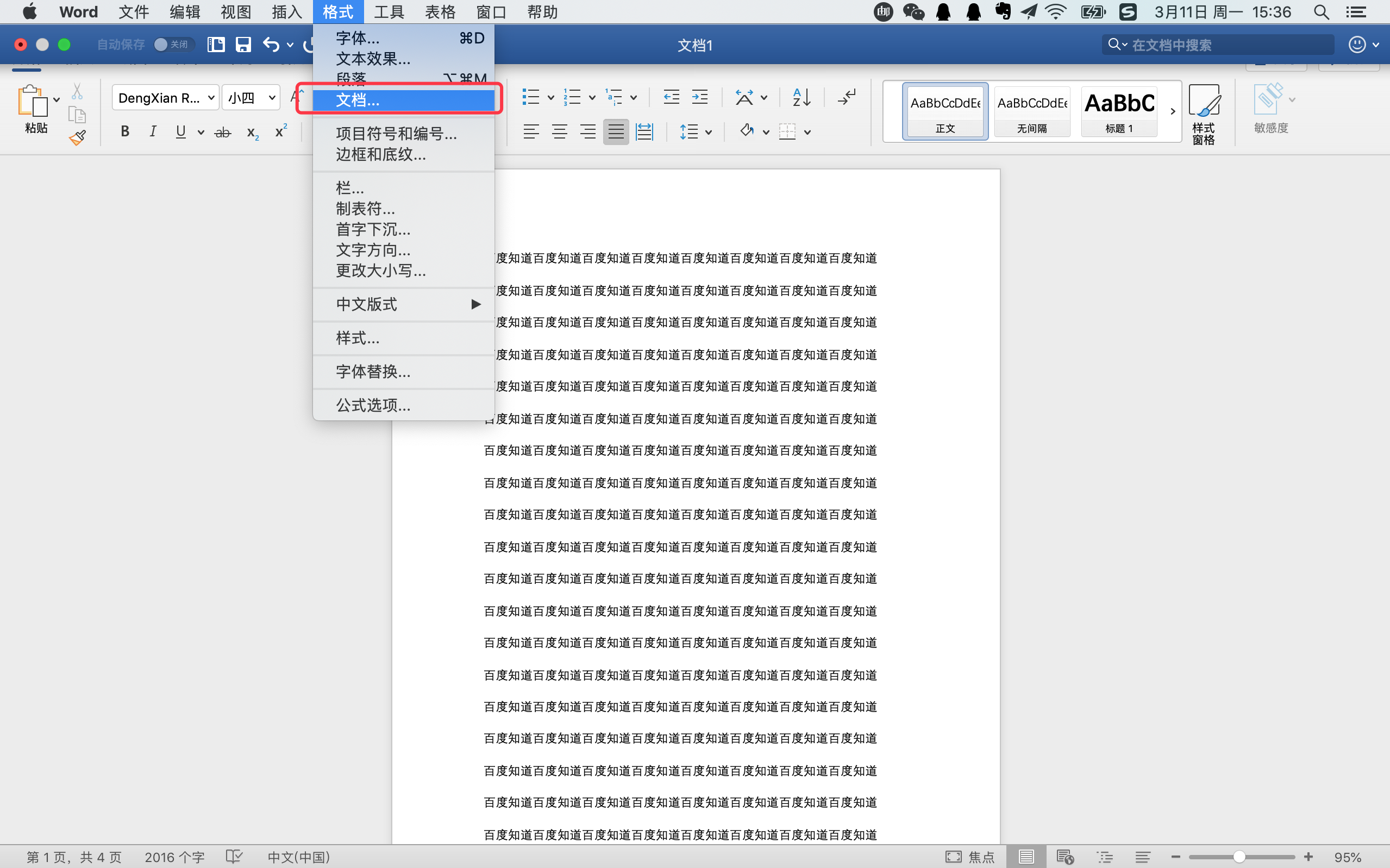Image resolution: width=1390 pixels, height=868 pixels.
Task: Apply Bold formatting button
Action: [x=124, y=131]
